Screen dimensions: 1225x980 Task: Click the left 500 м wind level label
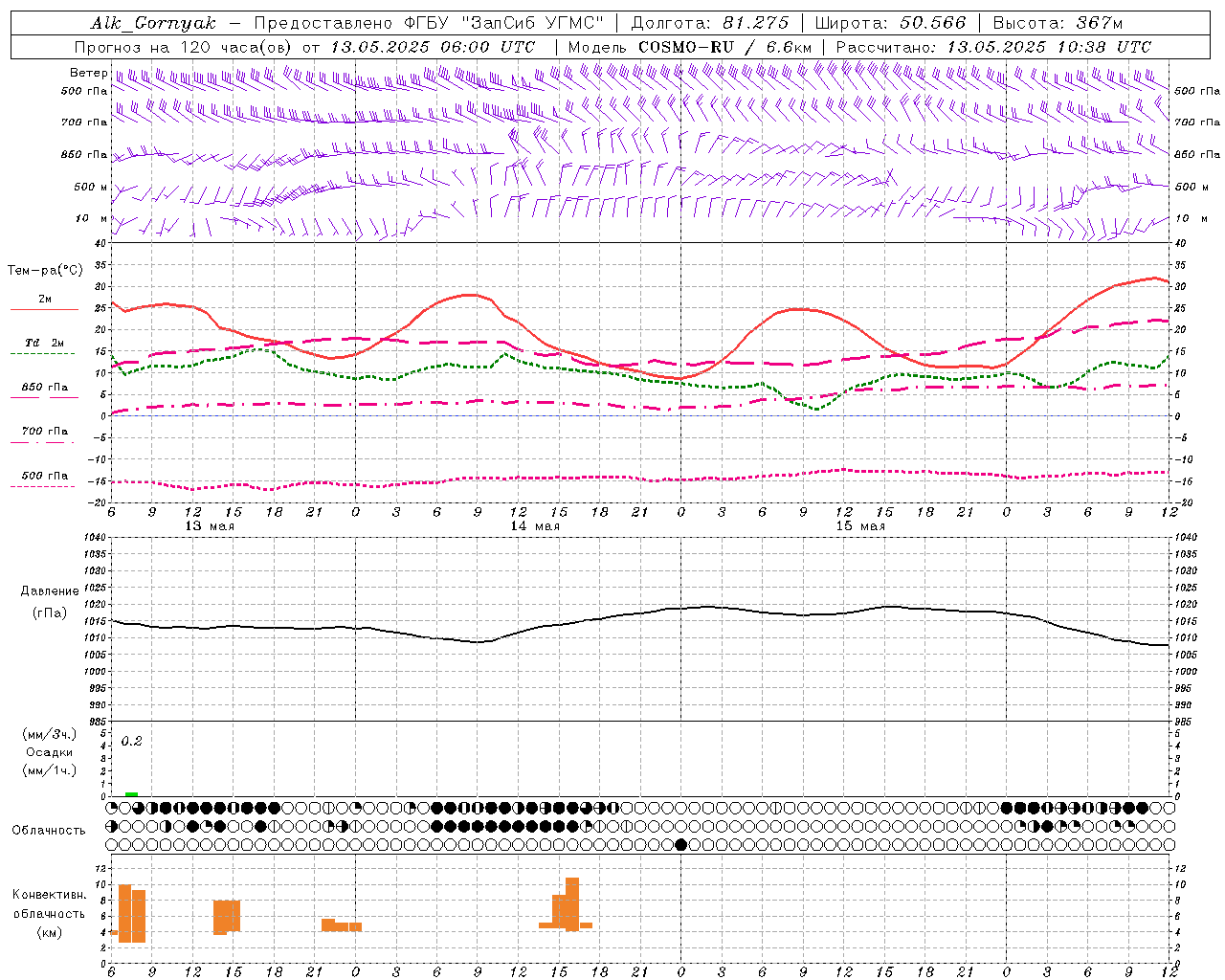click(x=91, y=187)
